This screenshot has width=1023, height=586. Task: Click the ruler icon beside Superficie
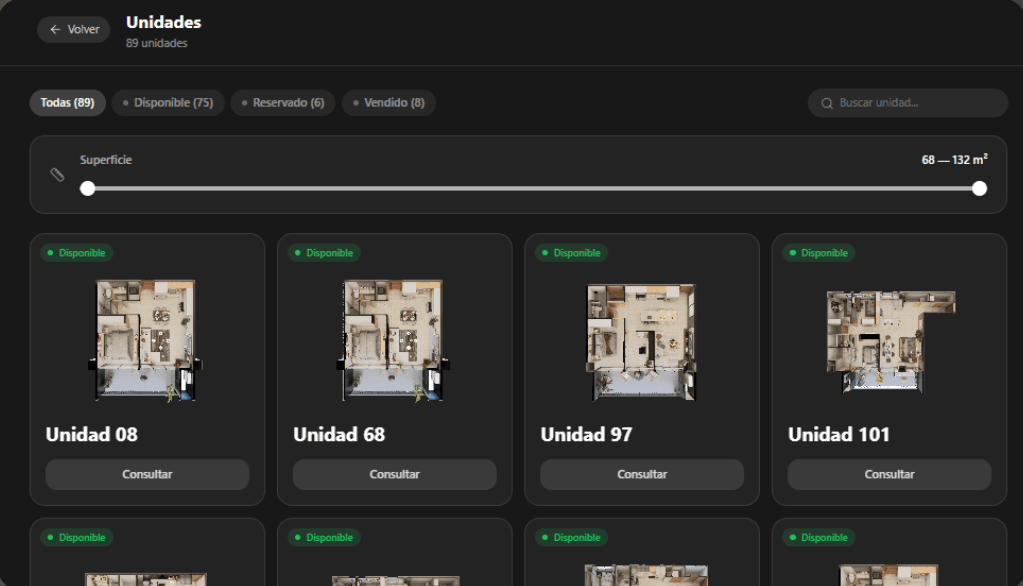click(x=57, y=174)
